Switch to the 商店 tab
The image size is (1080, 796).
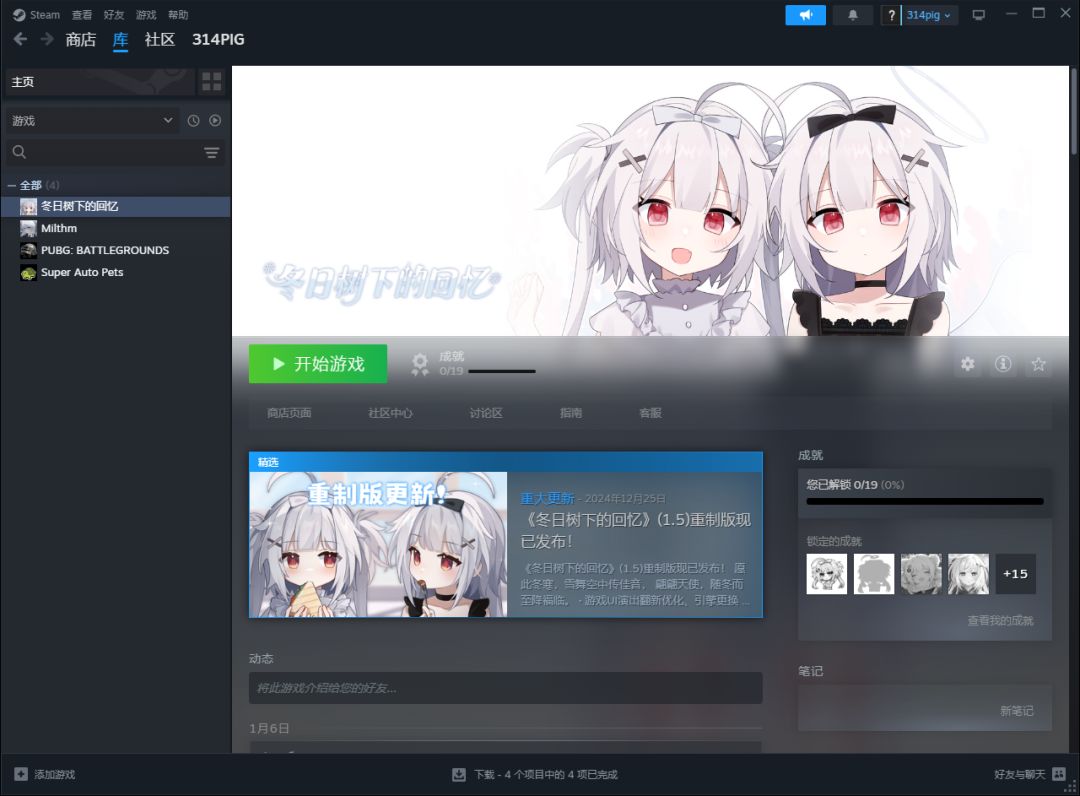[81, 39]
